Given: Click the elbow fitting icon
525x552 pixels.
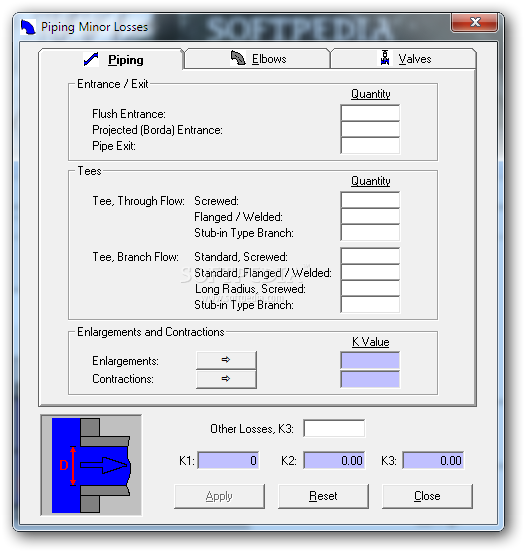Looking at the screenshot, I should (x=238, y=58).
